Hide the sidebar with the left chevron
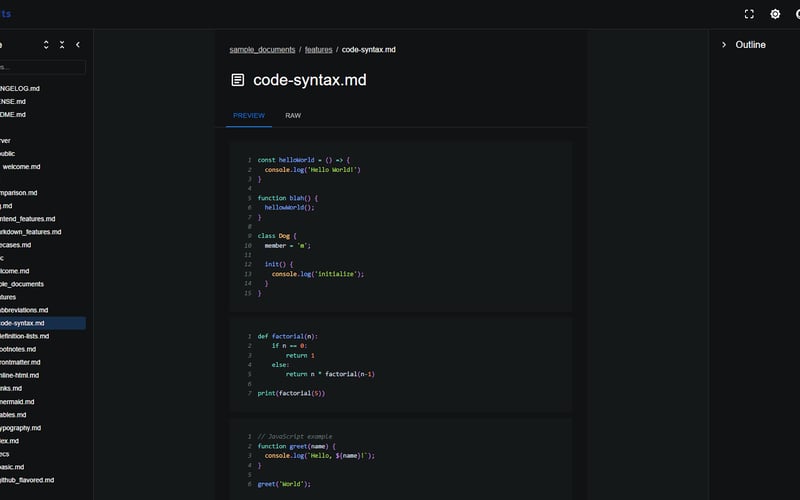This screenshot has width=800, height=500. [78, 45]
